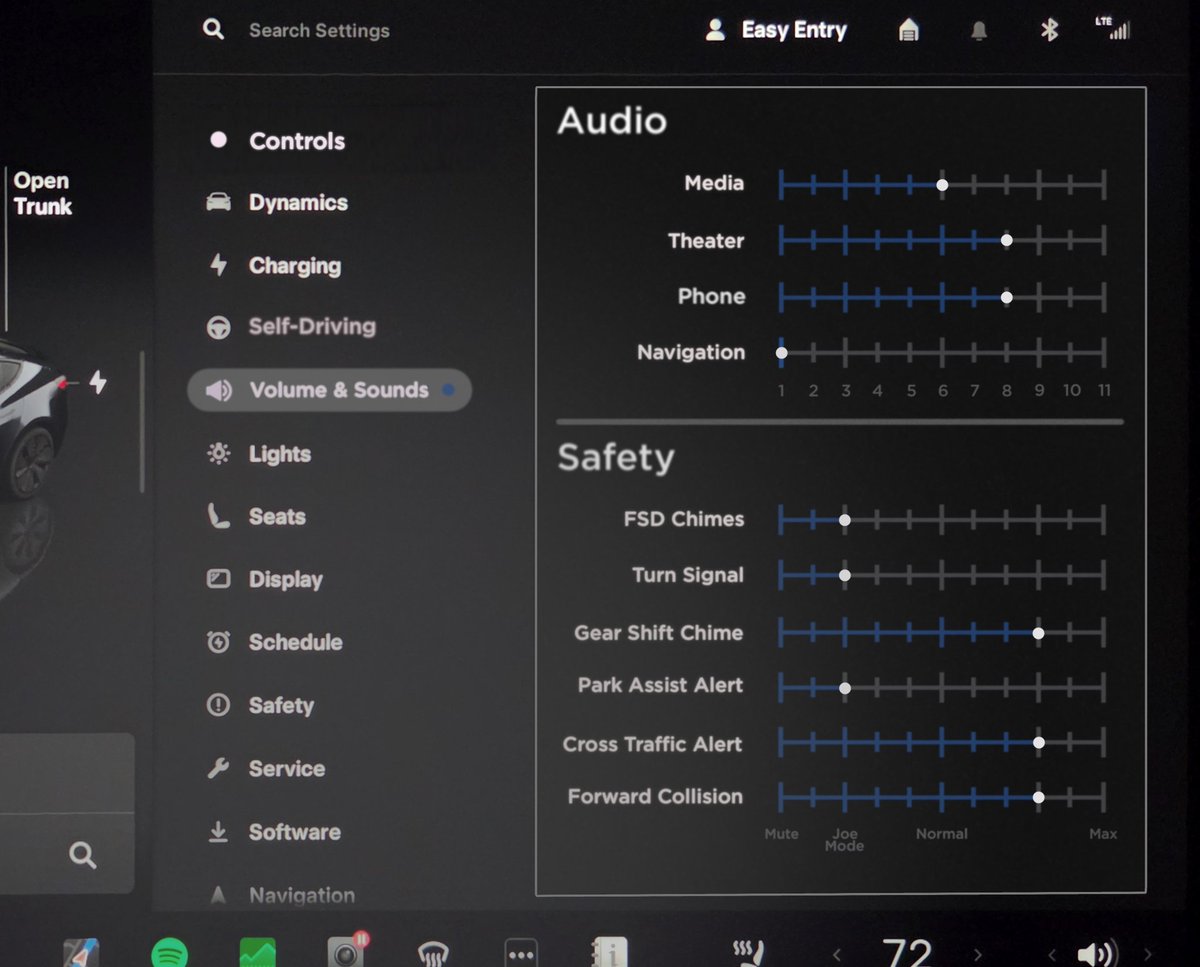Open the Dynamics settings tab

[277, 203]
